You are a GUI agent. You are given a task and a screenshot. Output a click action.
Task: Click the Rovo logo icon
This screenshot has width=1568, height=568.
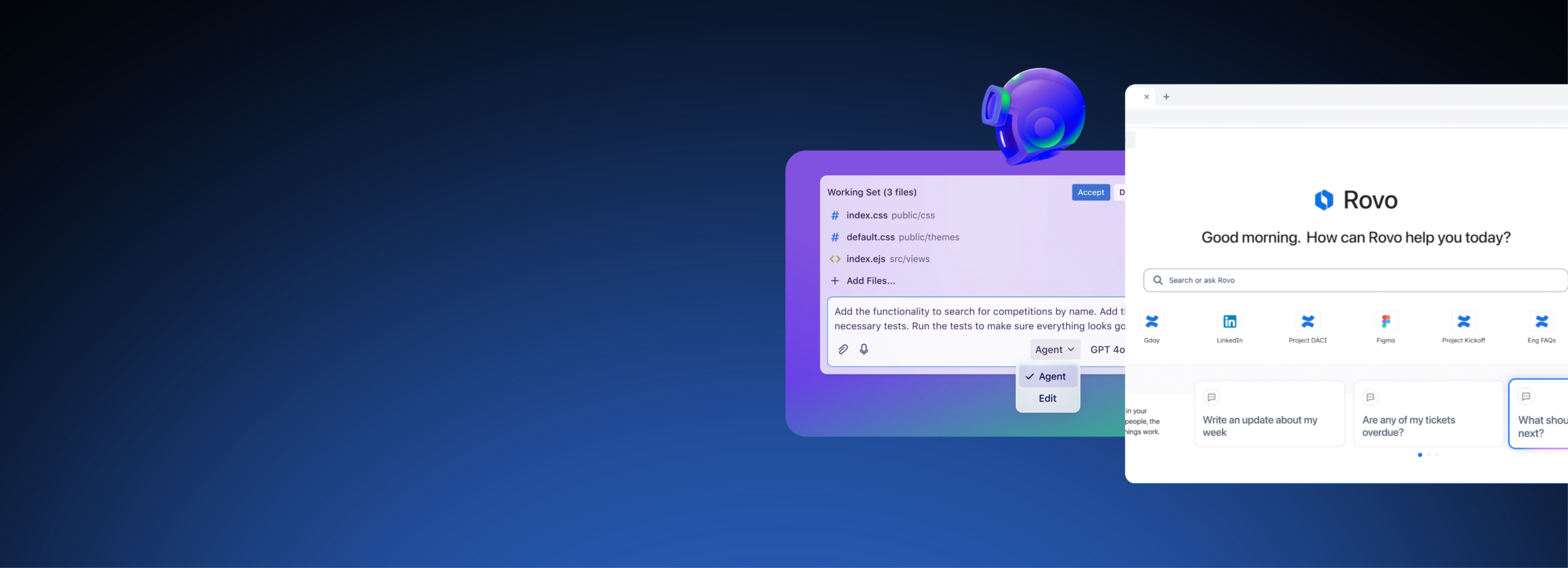(1324, 200)
